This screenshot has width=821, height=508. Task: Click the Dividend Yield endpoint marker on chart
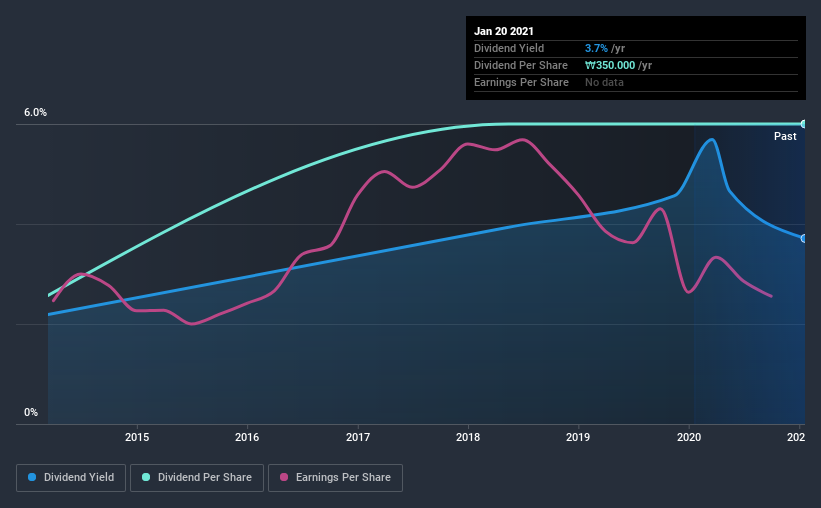(803, 238)
